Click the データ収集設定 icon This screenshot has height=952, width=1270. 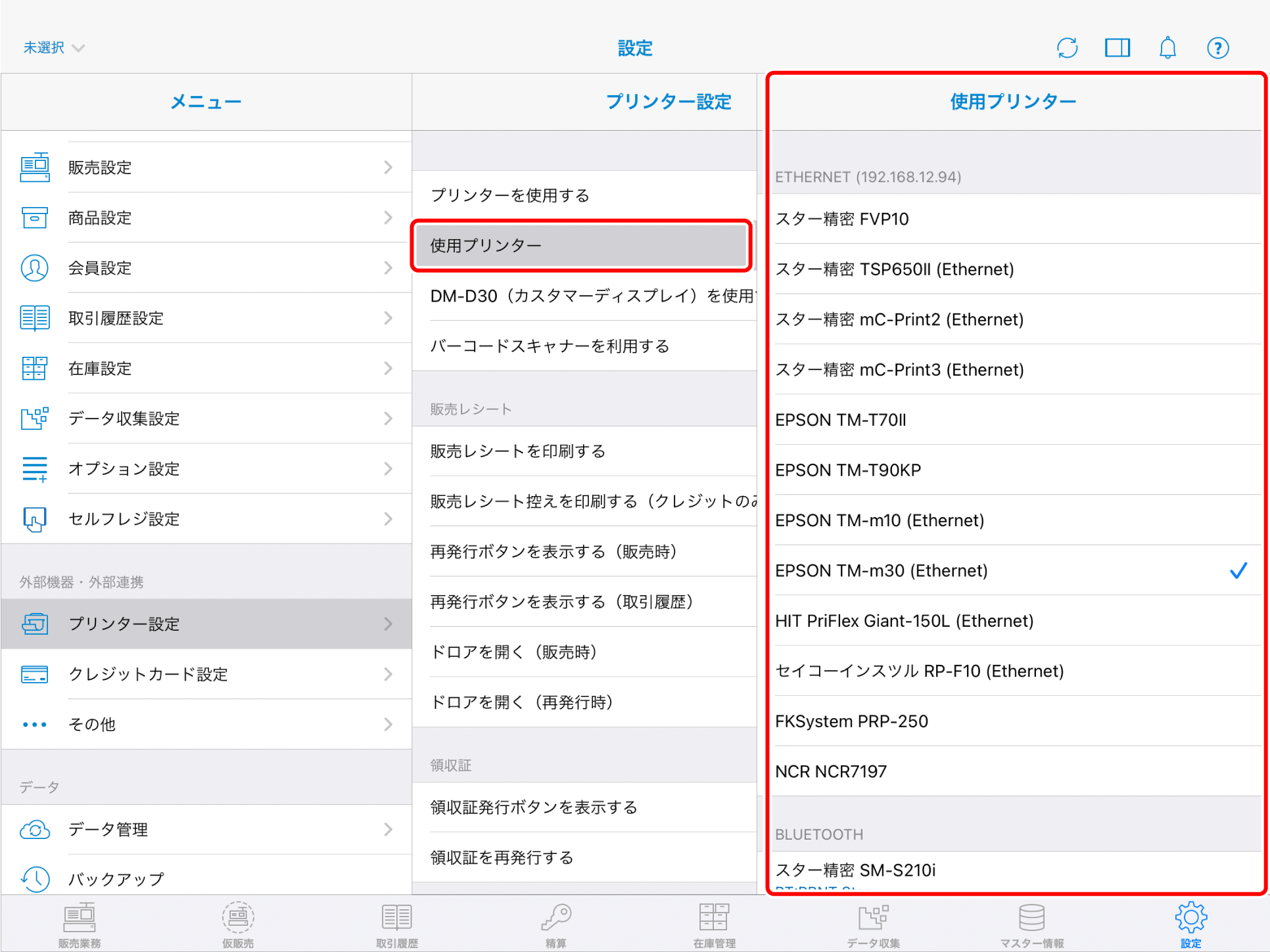(35, 419)
